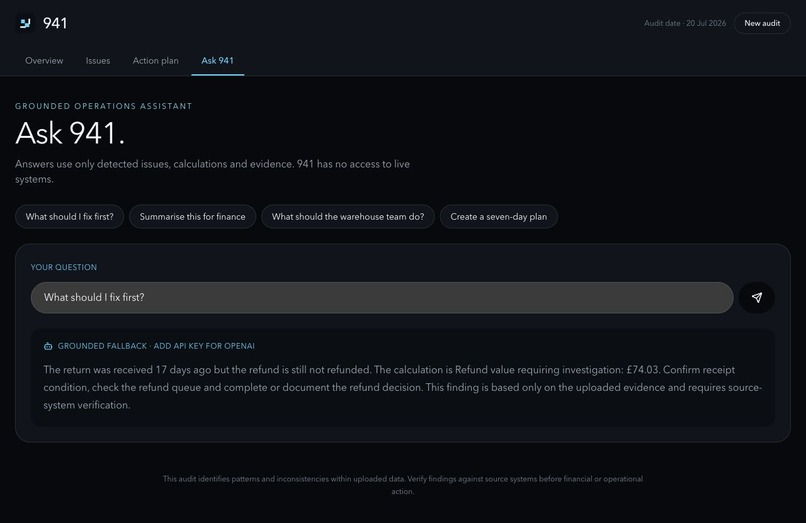The image size is (806, 523).
Task: Click the 'Ask 941.' heading
Action: [70, 133]
